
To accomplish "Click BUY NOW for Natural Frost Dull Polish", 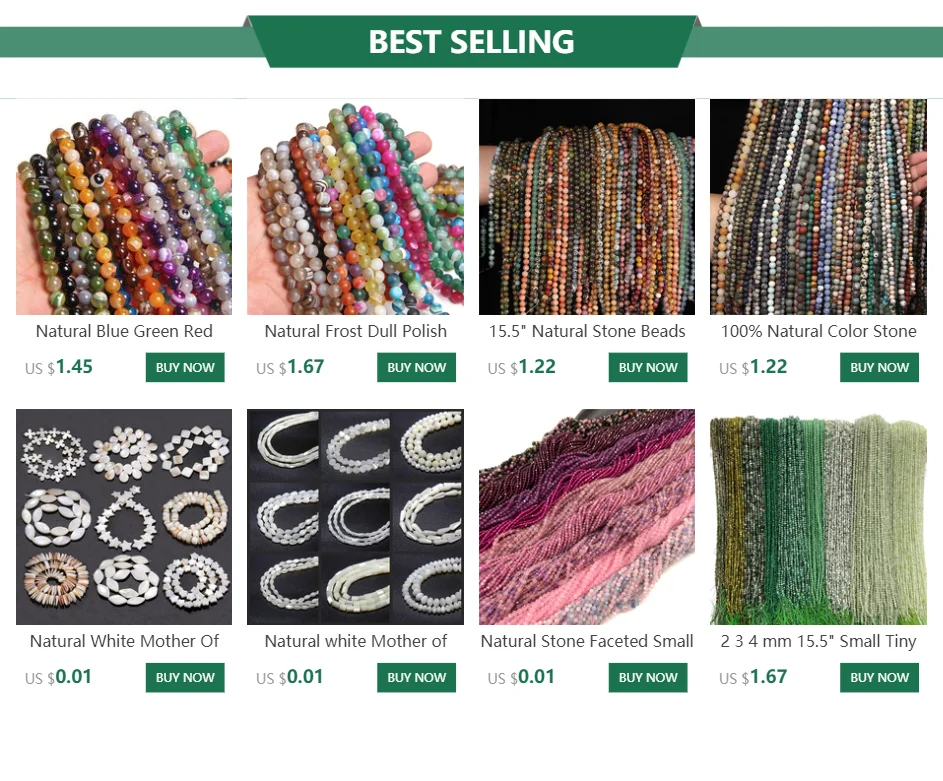I will 417,367.
